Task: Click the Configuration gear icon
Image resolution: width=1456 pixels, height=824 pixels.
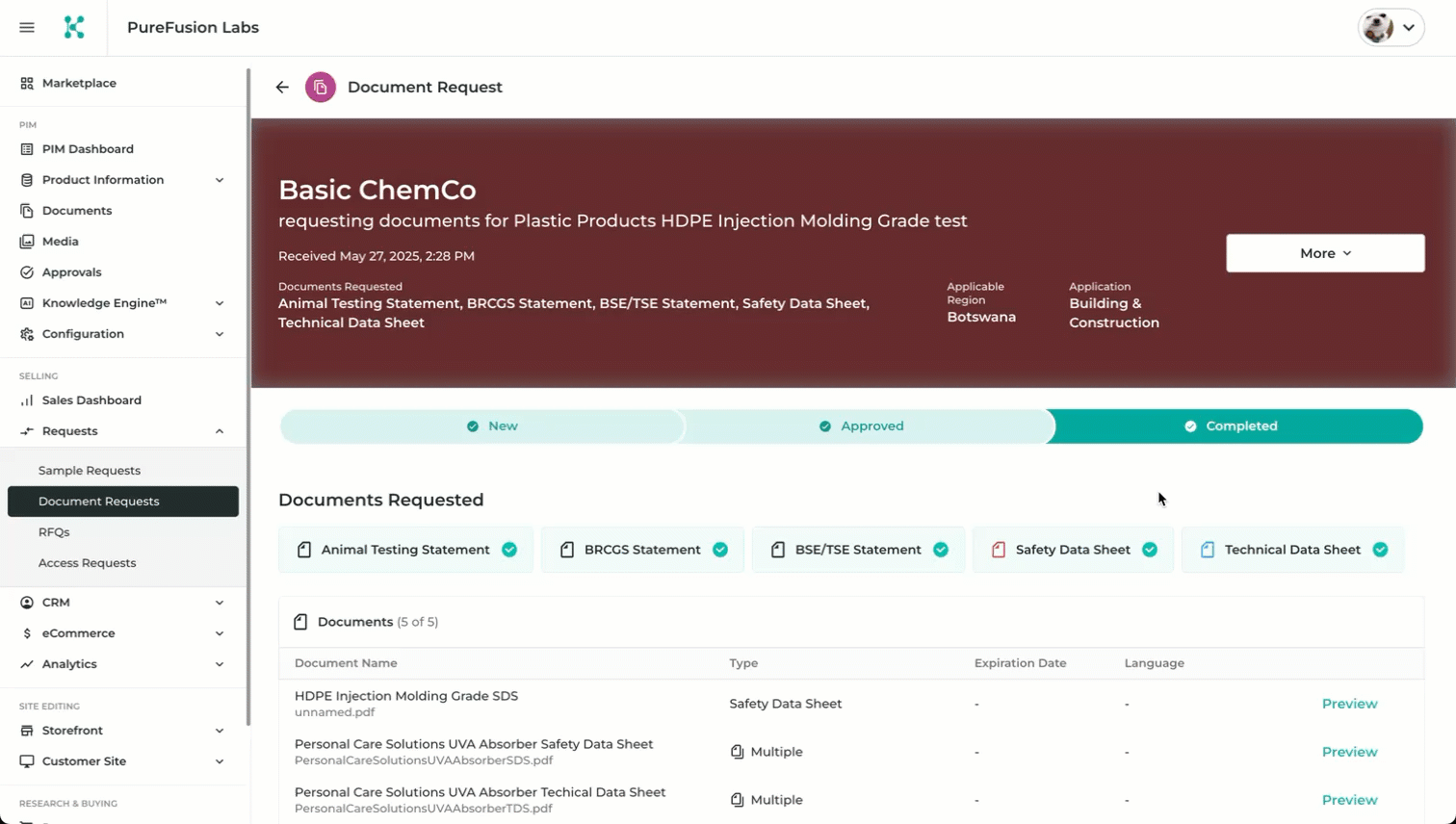Action: [x=27, y=334]
